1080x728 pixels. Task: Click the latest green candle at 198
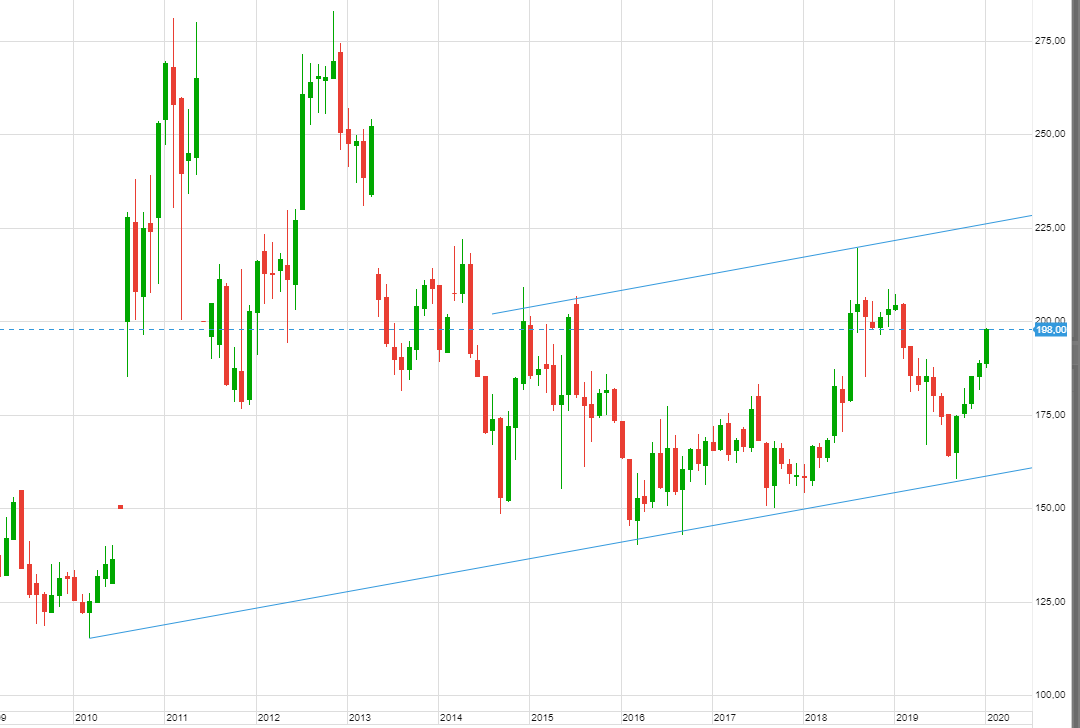click(x=986, y=346)
